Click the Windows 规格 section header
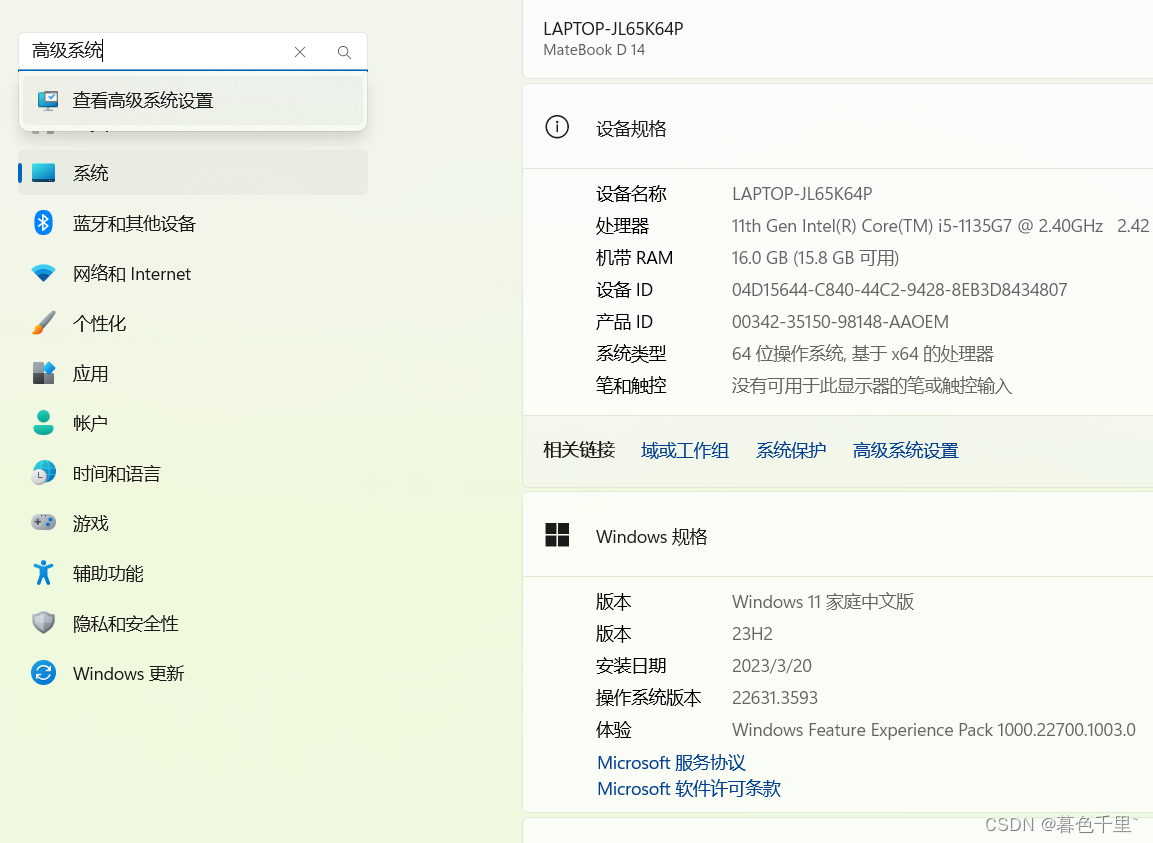1153x843 pixels. [838, 536]
